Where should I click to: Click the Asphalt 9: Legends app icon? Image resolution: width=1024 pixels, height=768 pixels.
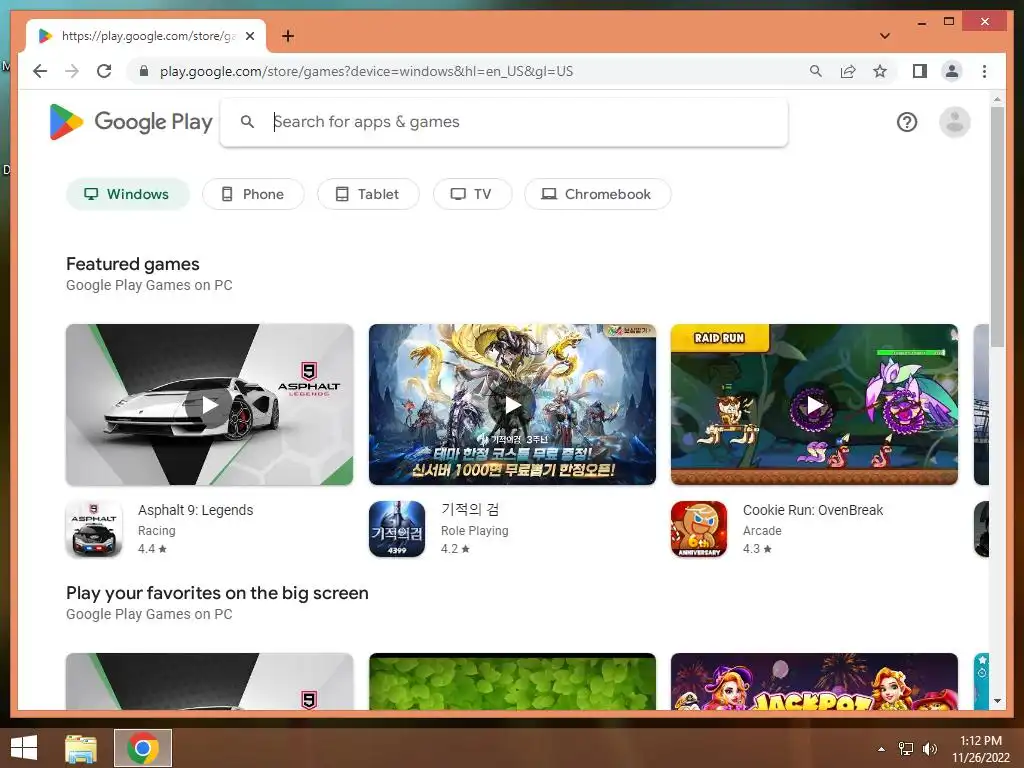[x=94, y=529]
